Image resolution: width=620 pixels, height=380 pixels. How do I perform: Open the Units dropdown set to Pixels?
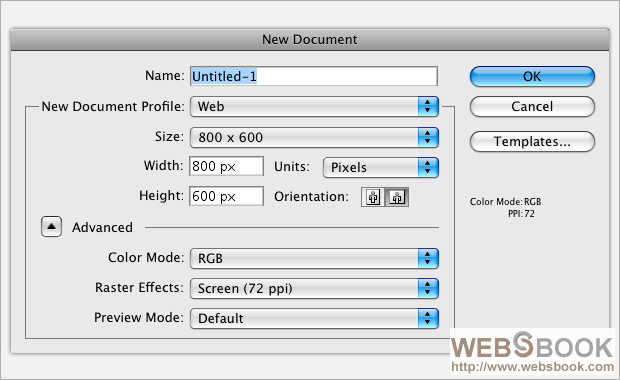381,167
